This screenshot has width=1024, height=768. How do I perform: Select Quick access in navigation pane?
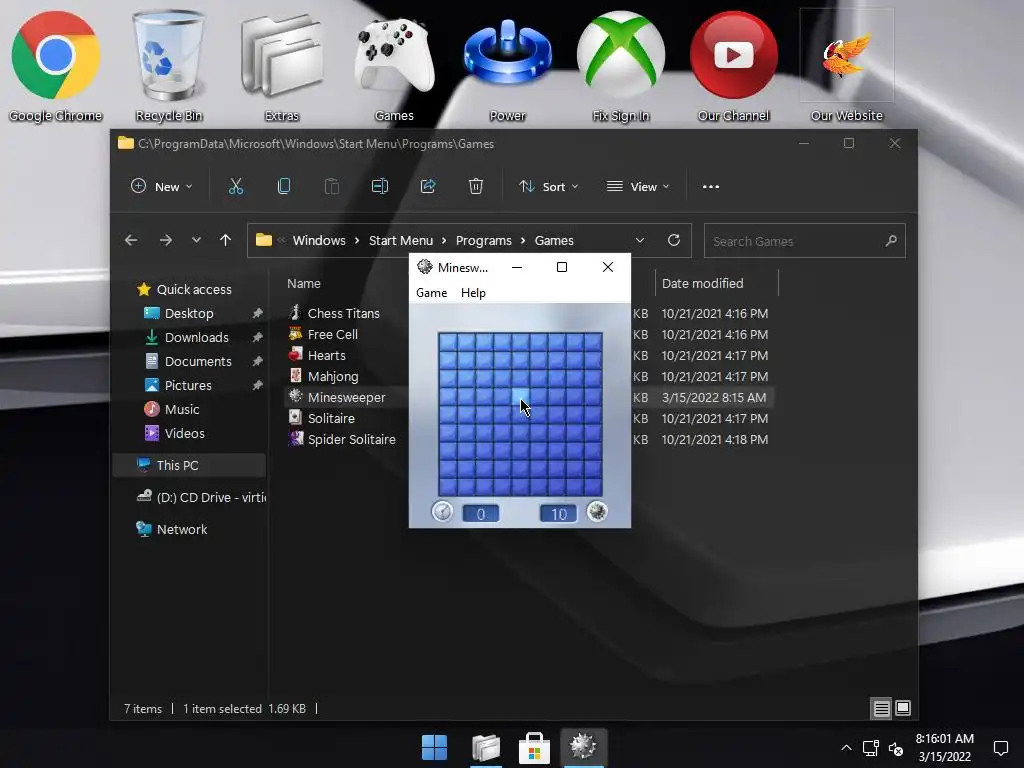(x=194, y=289)
